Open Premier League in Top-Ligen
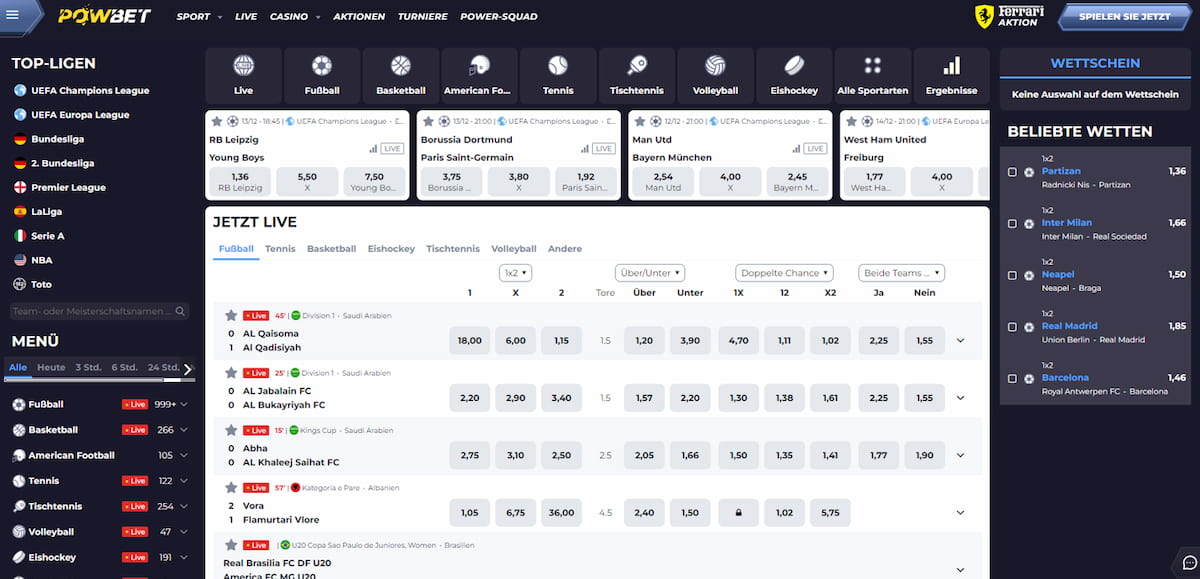The height and width of the screenshot is (579, 1200). point(68,187)
